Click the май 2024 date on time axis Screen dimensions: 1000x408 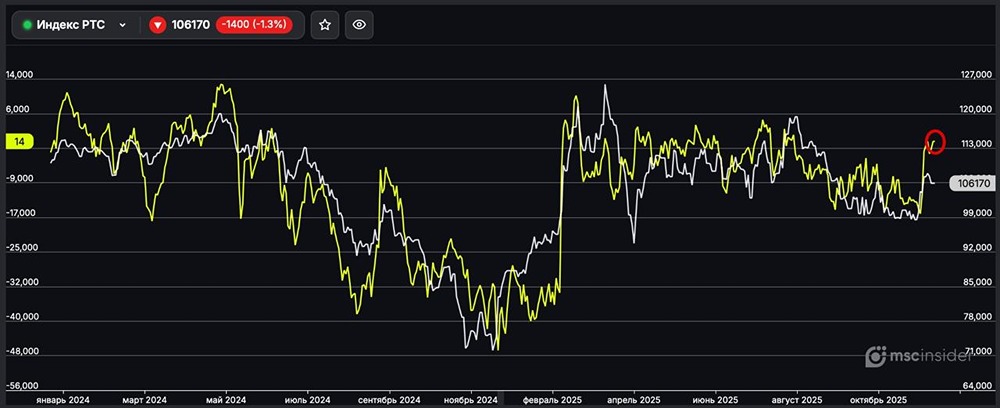pos(226,400)
